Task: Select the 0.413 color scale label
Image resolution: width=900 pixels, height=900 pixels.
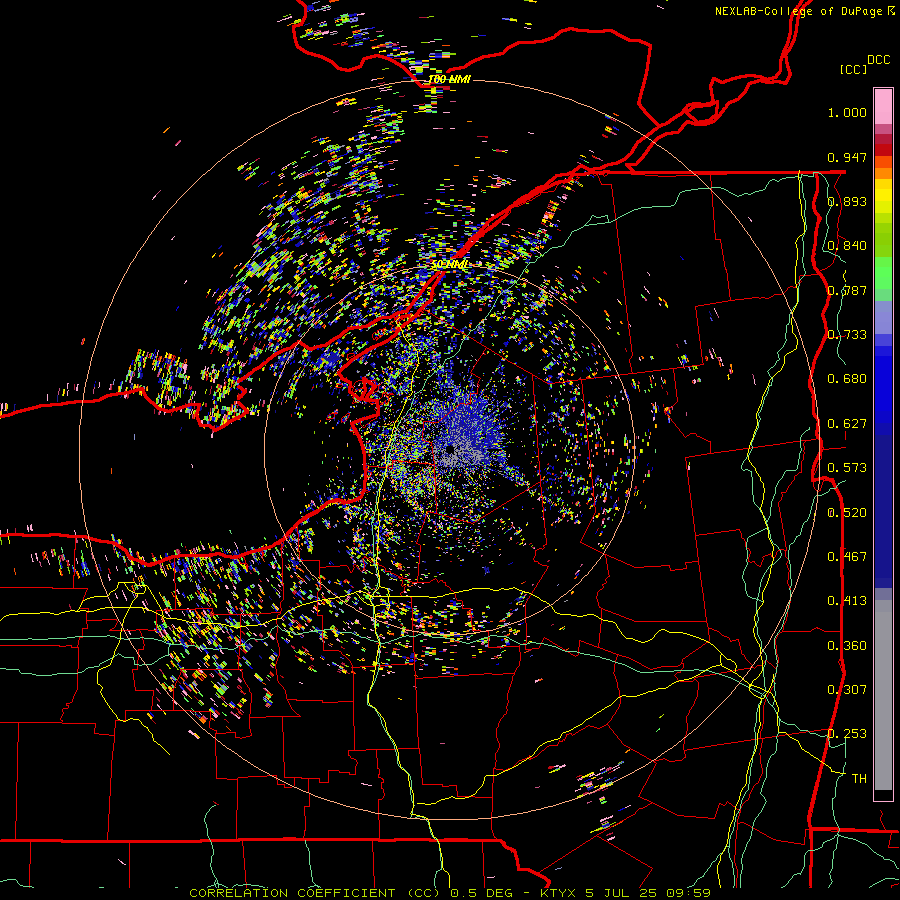Action: pyautogui.click(x=847, y=601)
